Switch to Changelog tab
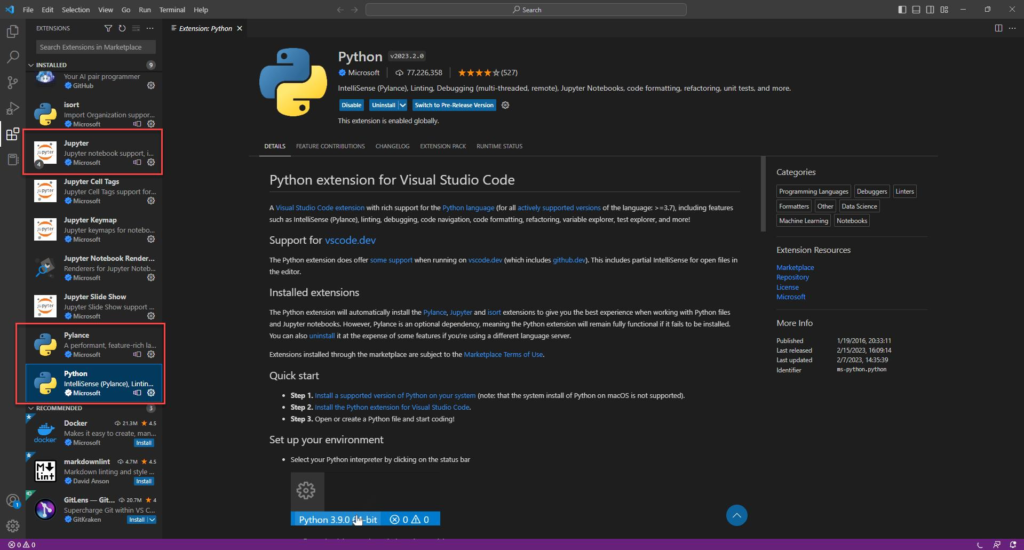Image resolution: width=1024 pixels, height=550 pixels. tap(392, 146)
